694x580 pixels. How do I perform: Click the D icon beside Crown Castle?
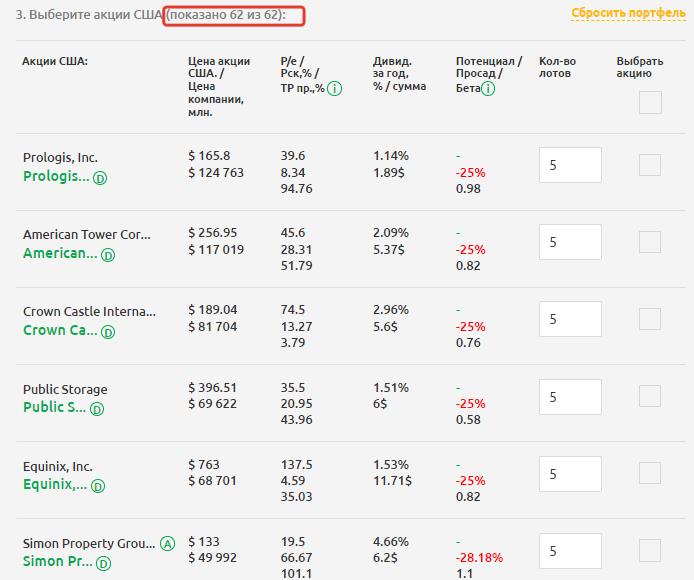(x=107, y=332)
